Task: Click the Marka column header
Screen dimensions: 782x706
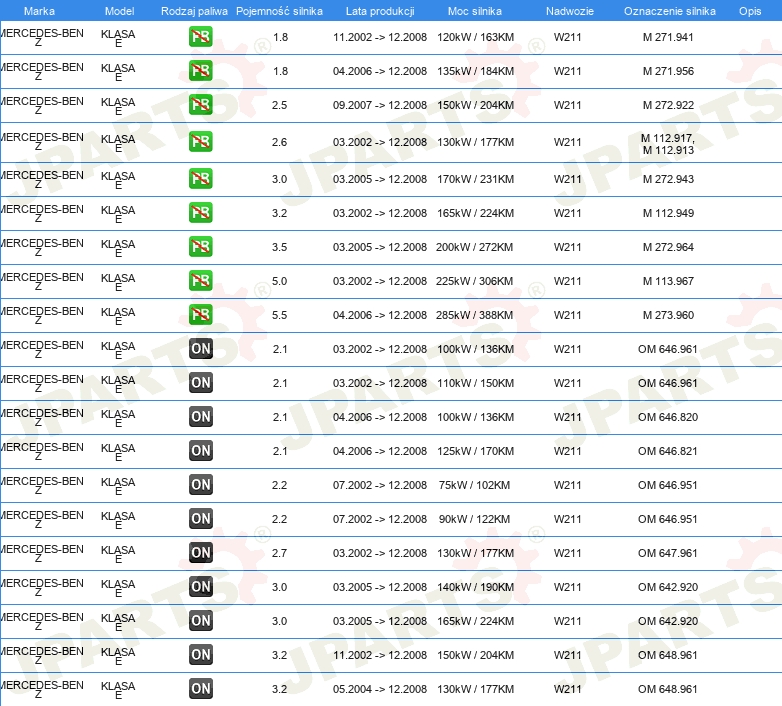Action: [39, 11]
